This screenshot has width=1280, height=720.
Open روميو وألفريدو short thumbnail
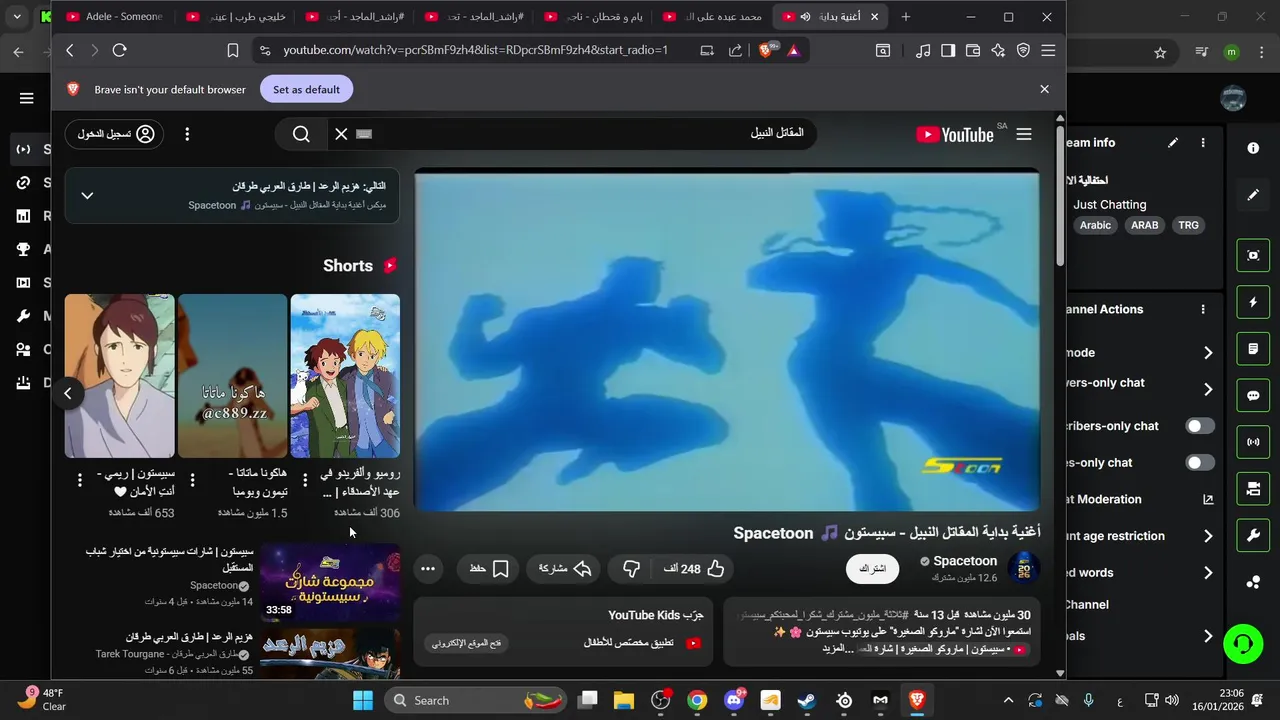pos(345,376)
